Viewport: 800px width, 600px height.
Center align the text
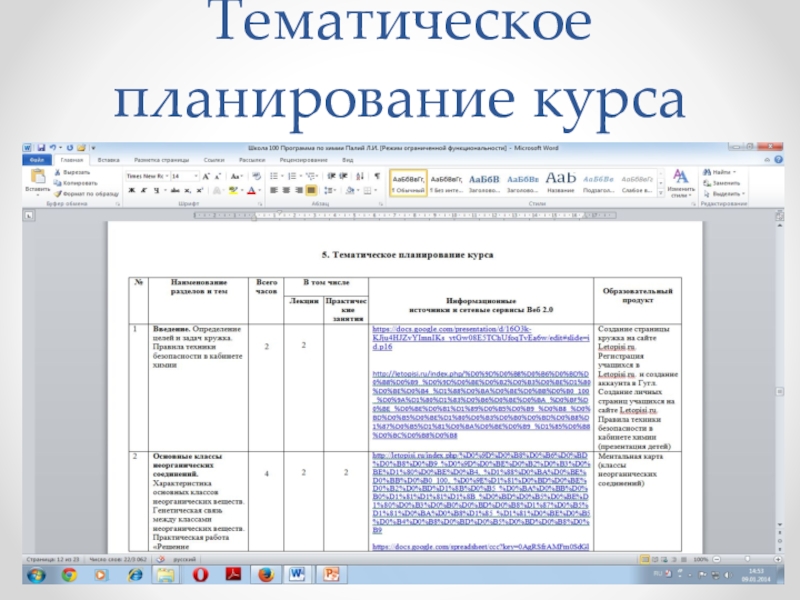pos(286,190)
